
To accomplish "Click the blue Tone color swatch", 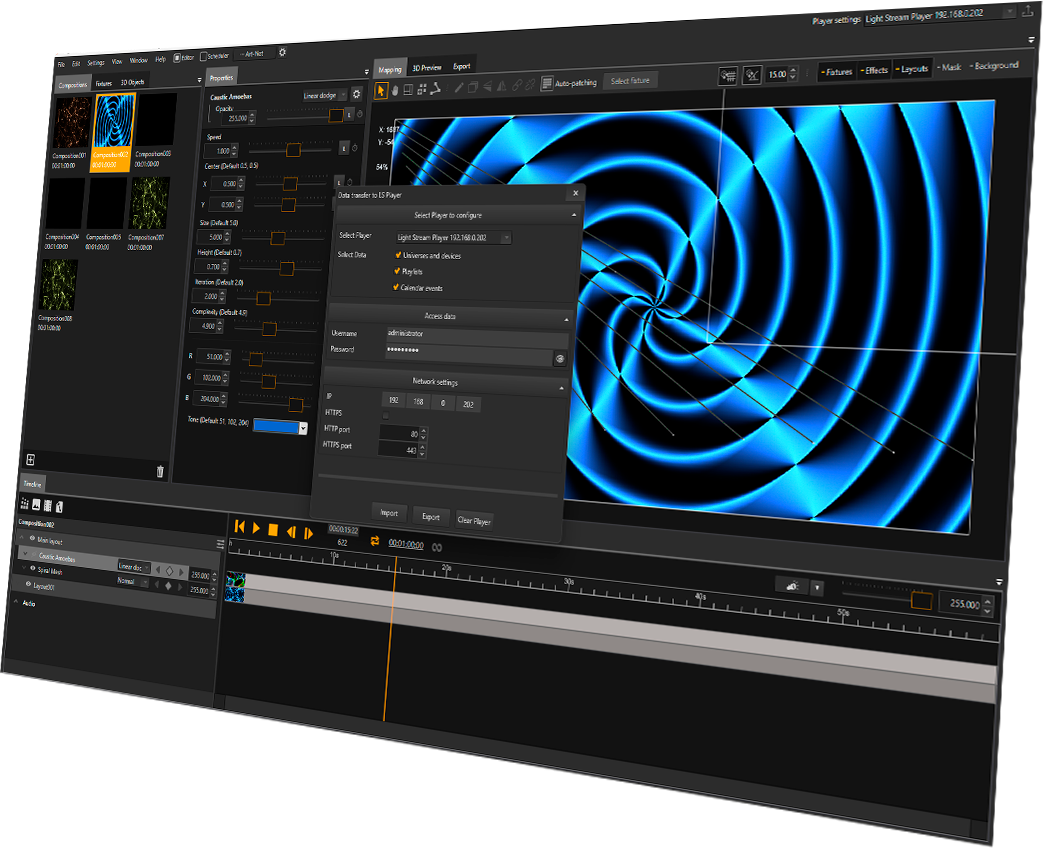I will [276, 426].
